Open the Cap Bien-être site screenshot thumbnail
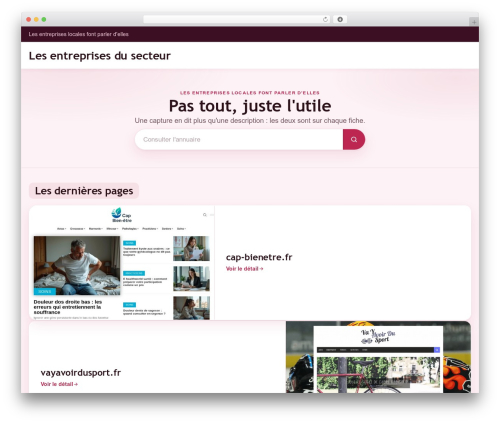The width and height of the screenshot is (500, 423). tap(122, 263)
